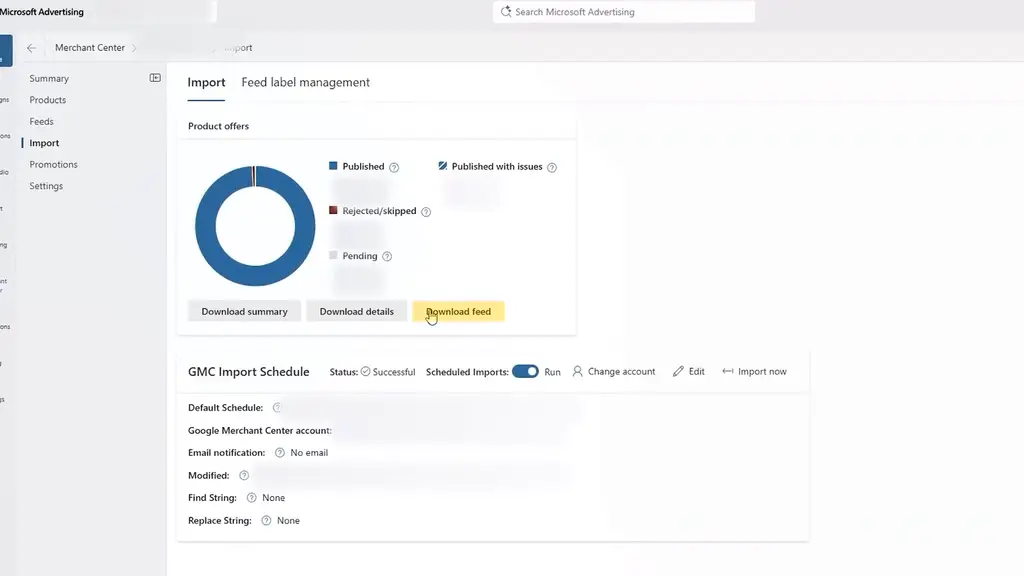Switch to the Import tab
Image resolution: width=1024 pixels, height=576 pixels.
206,82
